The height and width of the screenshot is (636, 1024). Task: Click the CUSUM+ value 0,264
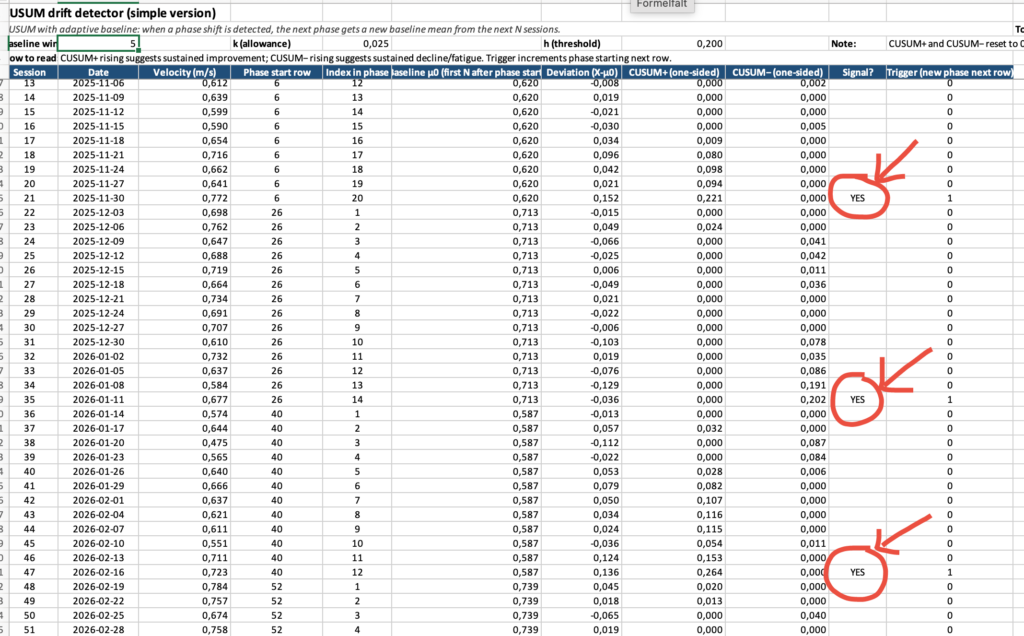coord(709,572)
